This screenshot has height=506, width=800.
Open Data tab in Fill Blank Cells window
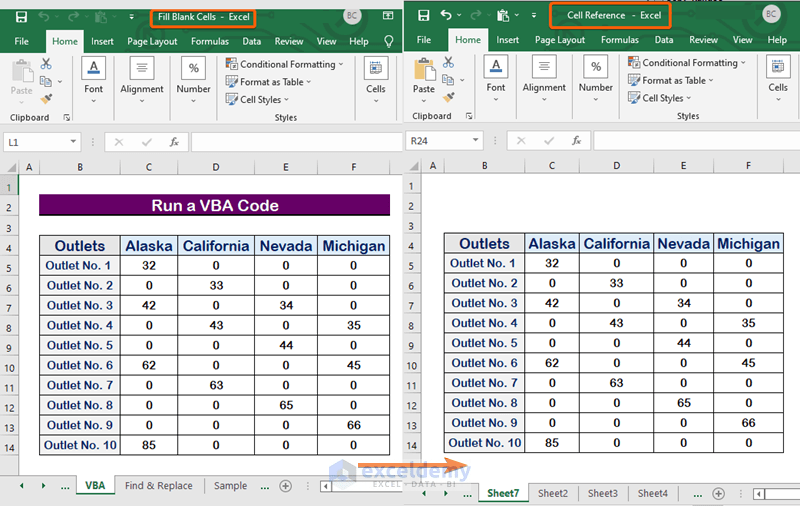[x=252, y=41]
